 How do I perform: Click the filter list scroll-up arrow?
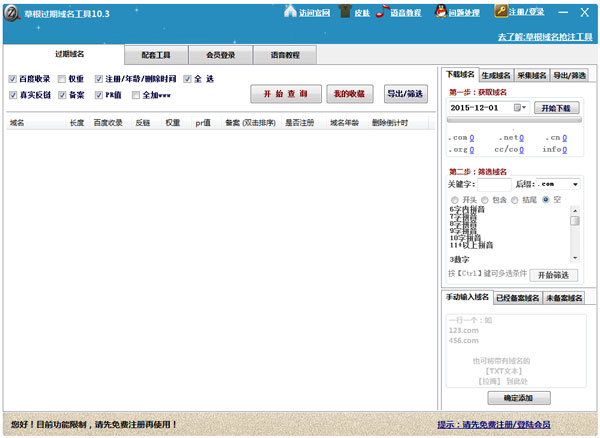575,210
